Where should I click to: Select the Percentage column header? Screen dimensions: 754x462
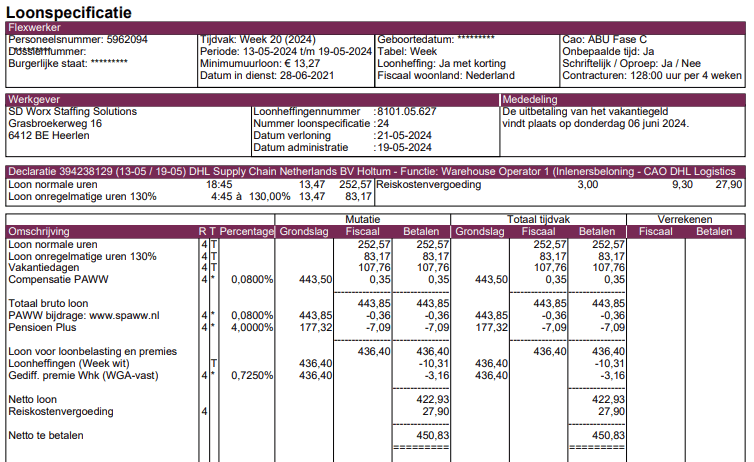click(246, 231)
